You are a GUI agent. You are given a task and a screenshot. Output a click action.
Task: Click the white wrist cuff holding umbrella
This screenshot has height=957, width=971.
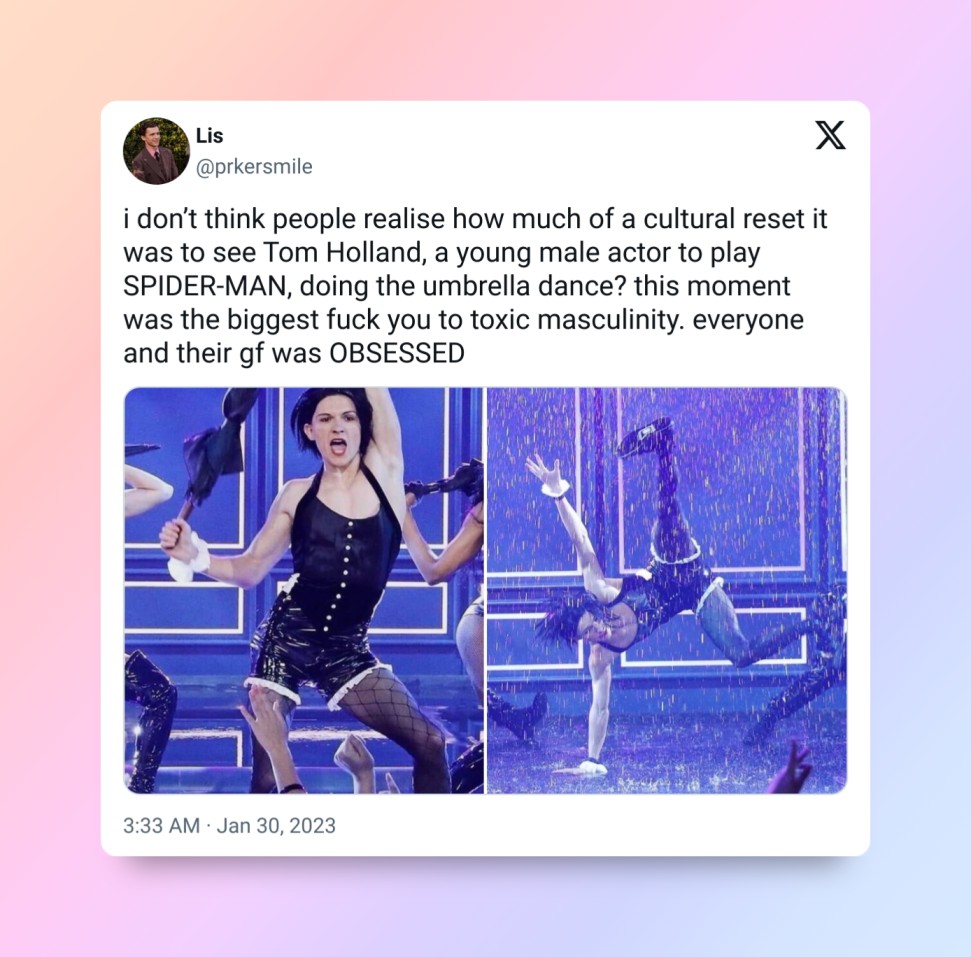(x=189, y=556)
